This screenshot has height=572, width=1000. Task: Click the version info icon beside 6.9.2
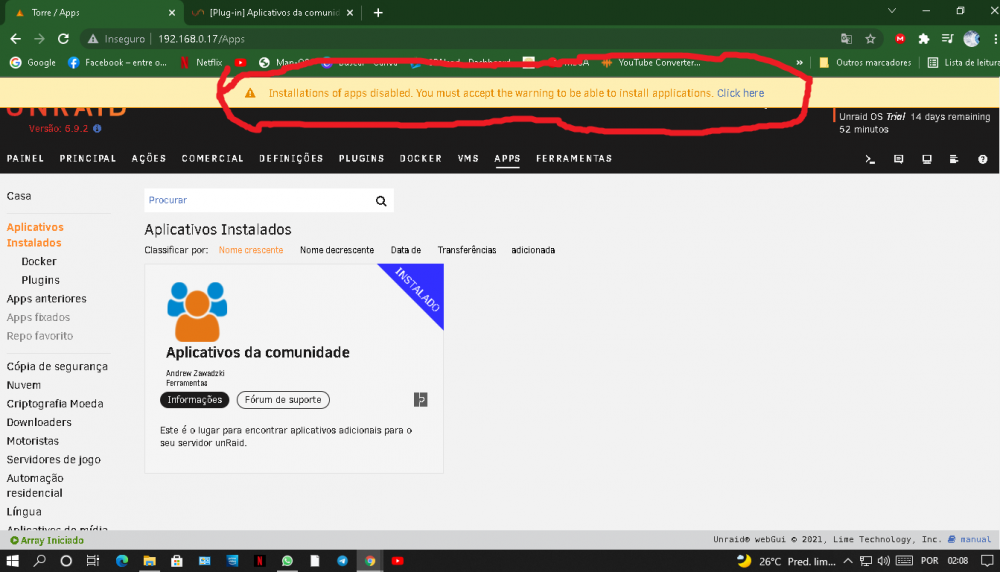(97, 128)
